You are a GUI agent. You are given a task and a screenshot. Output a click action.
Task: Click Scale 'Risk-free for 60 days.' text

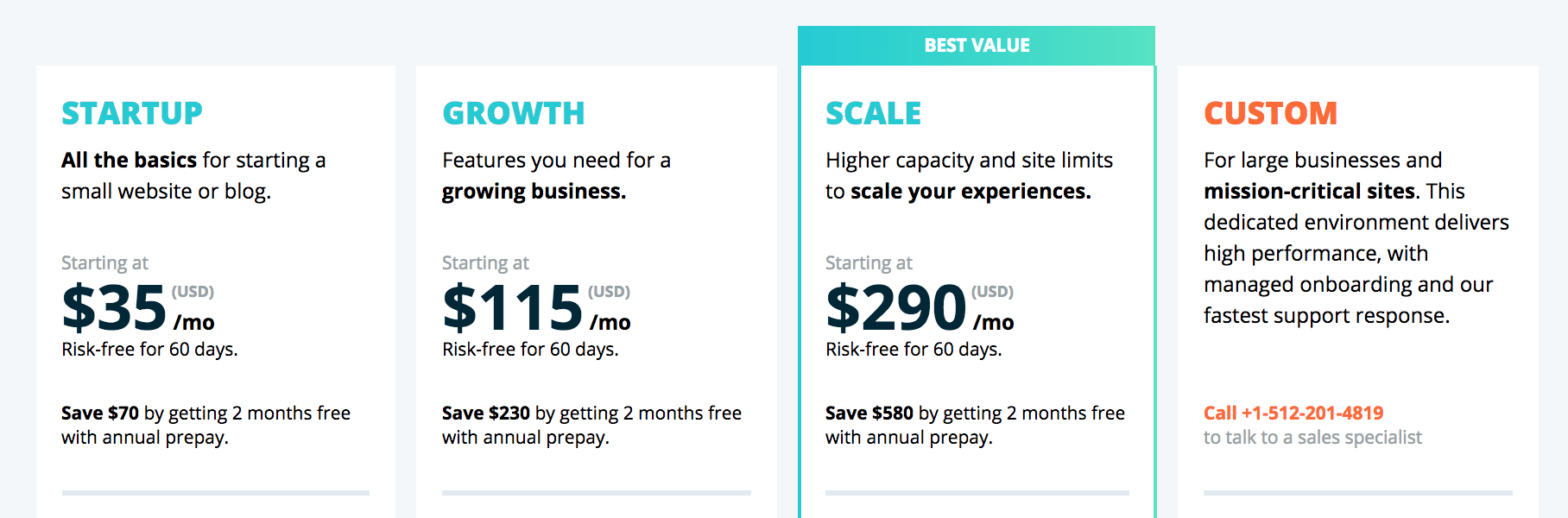[x=914, y=349]
